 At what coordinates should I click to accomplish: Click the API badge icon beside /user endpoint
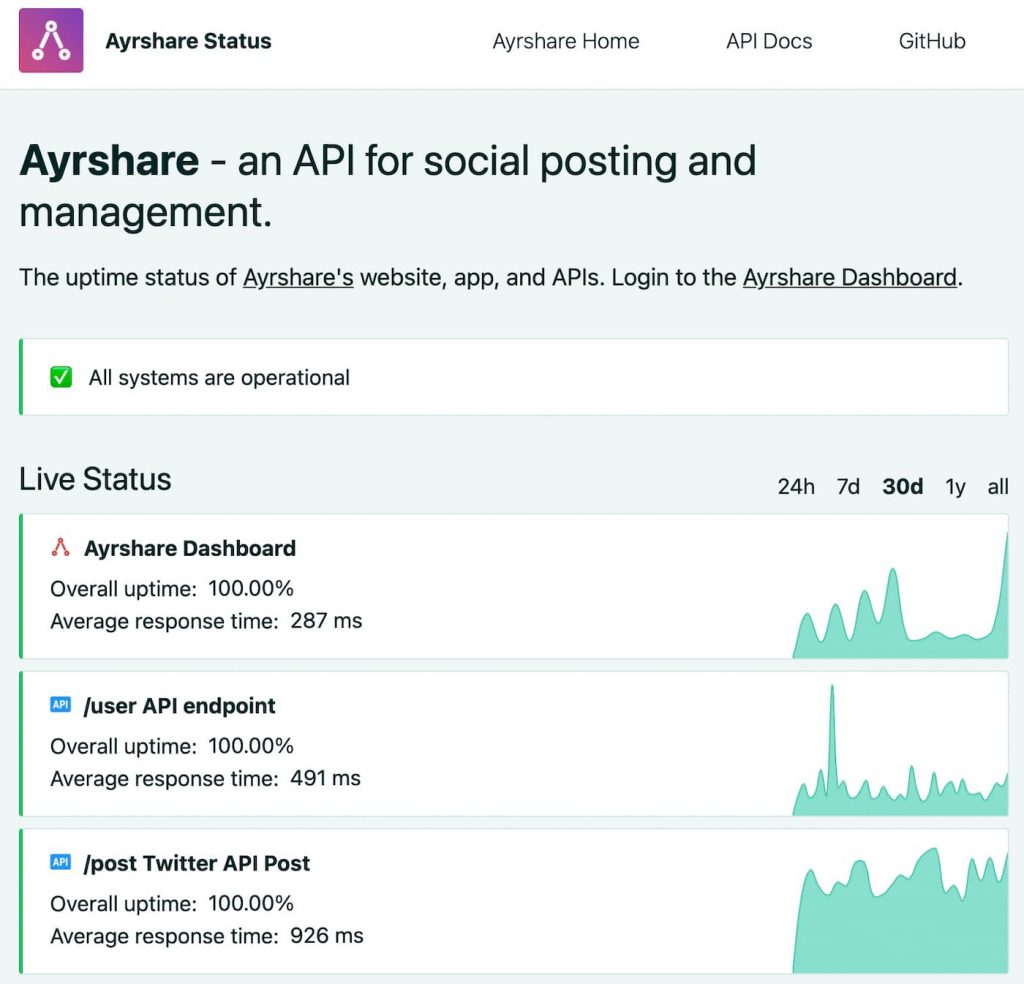(x=60, y=705)
